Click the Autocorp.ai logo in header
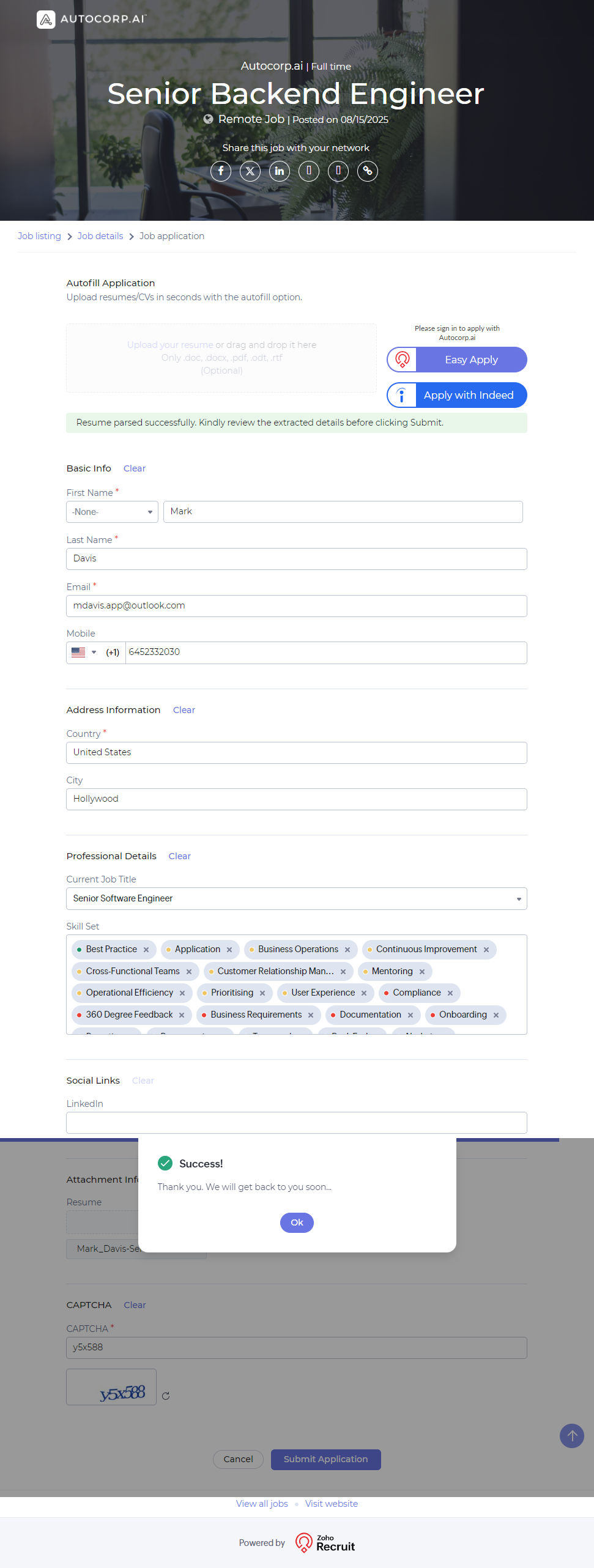The height and width of the screenshot is (1568, 594). (x=92, y=20)
